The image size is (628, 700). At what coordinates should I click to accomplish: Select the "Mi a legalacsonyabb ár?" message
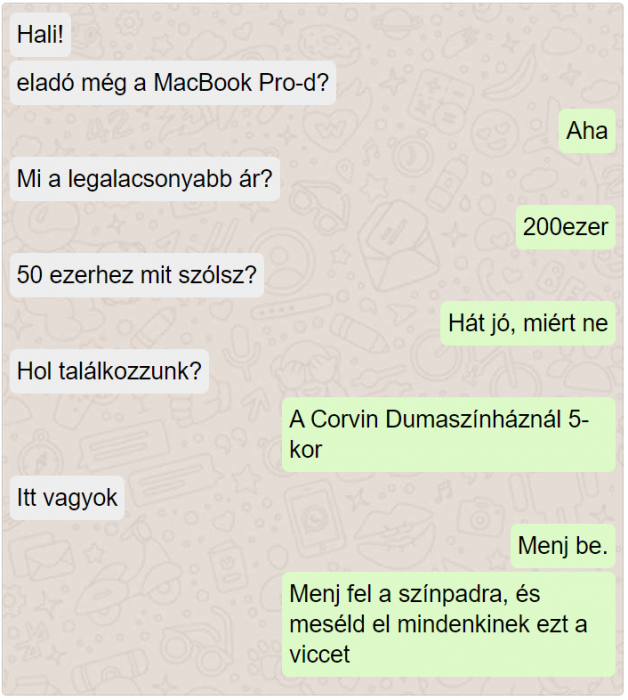coord(145,179)
